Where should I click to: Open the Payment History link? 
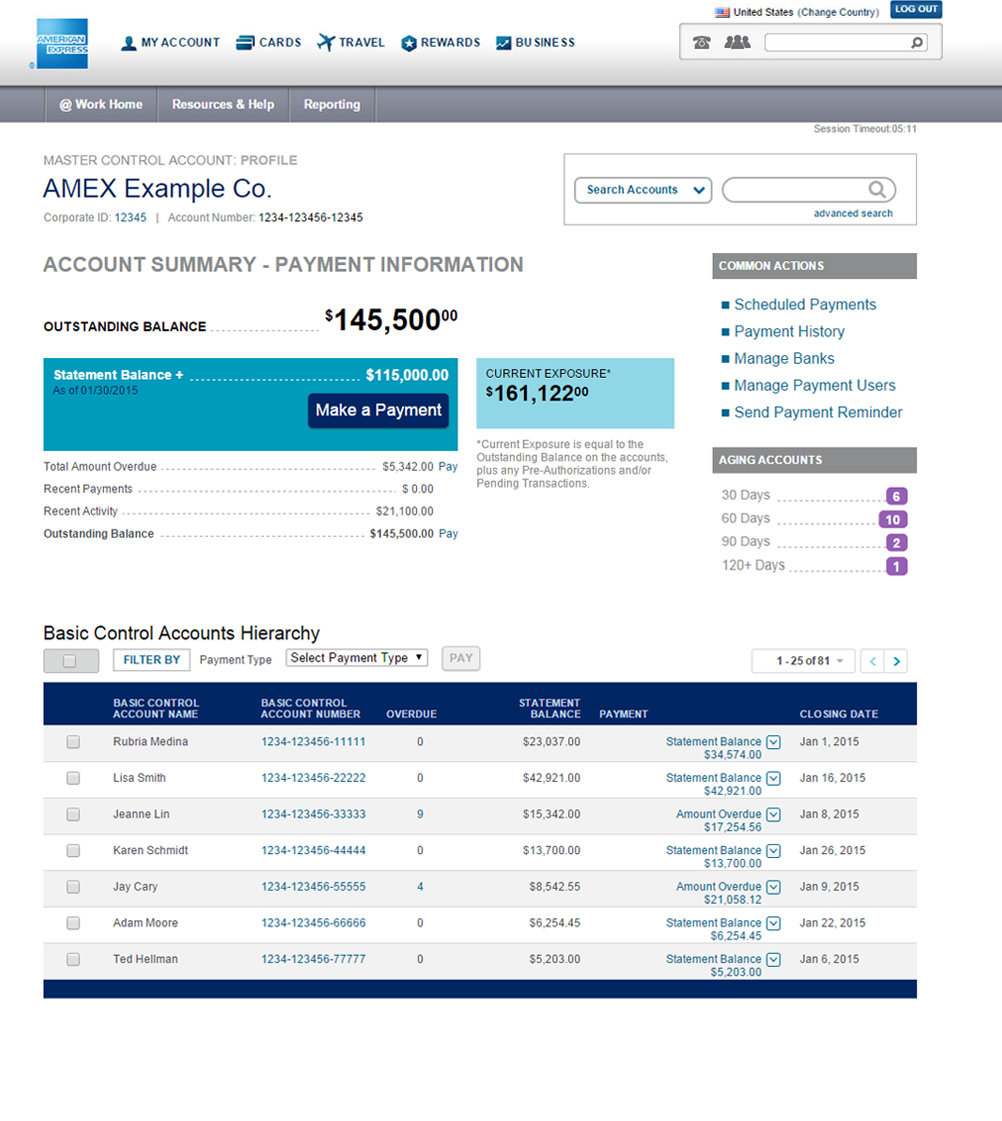[789, 332]
